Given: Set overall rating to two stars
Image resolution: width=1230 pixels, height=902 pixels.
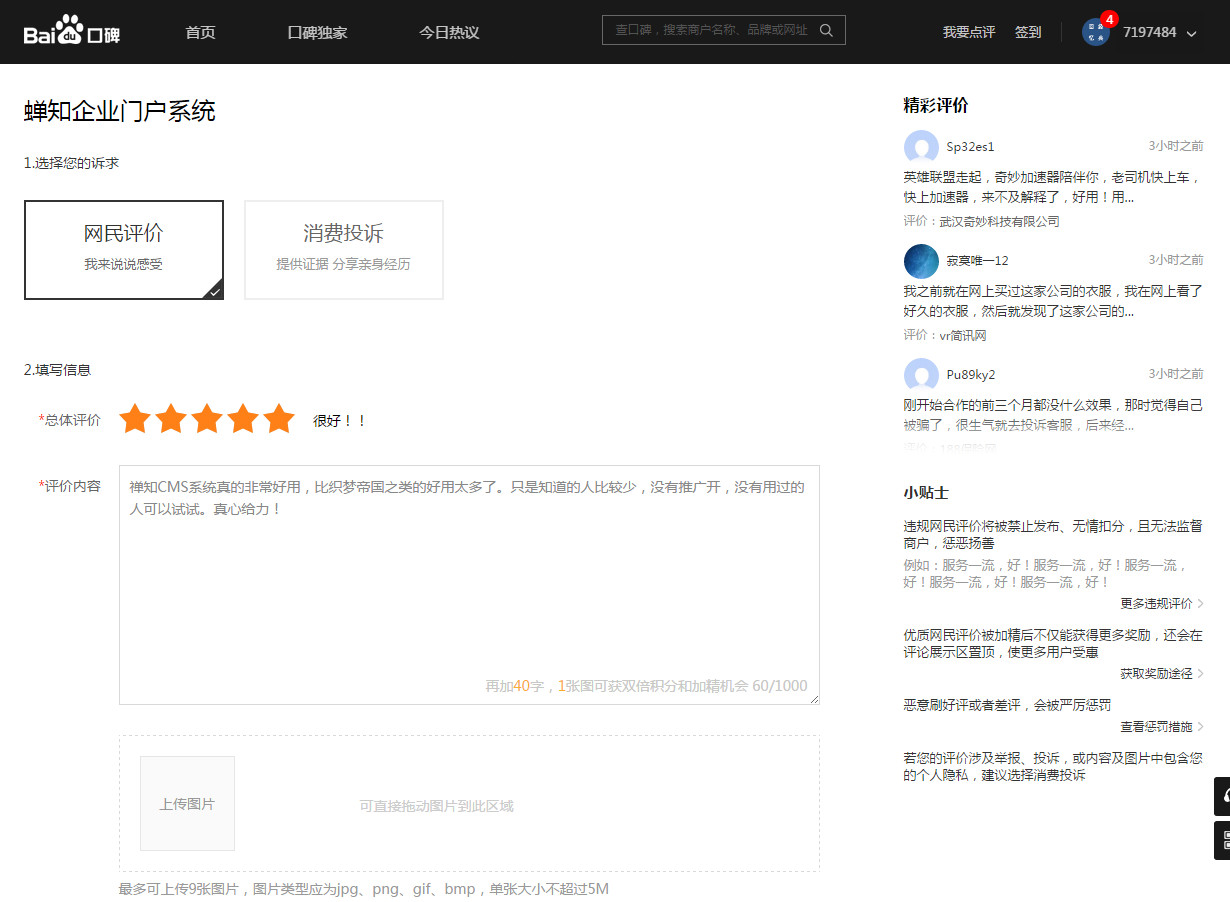Looking at the screenshot, I should coord(170,419).
